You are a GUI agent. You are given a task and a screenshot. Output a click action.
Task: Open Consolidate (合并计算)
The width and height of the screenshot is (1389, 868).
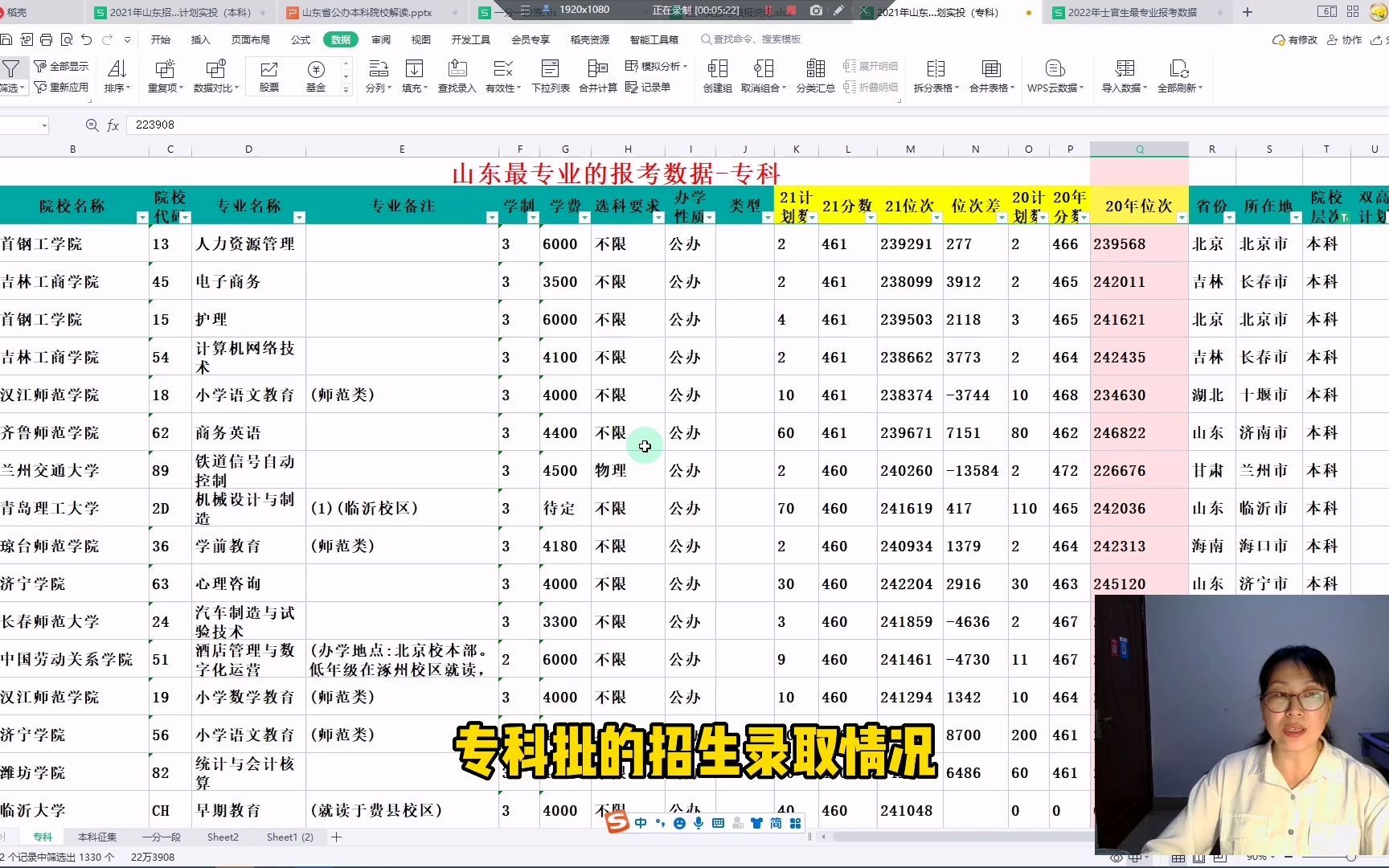coord(598,76)
